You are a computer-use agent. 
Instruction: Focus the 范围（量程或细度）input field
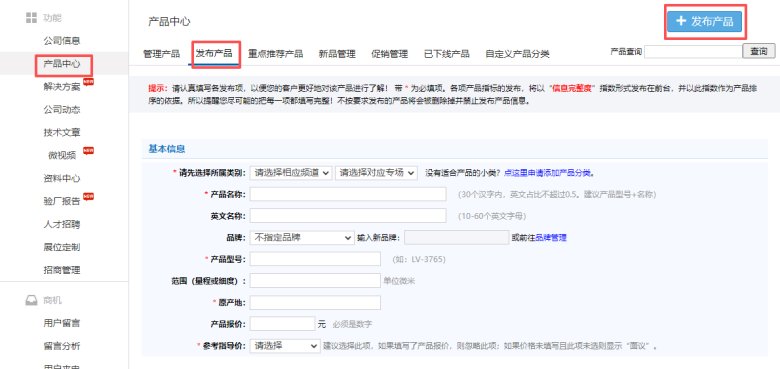click(315, 280)
